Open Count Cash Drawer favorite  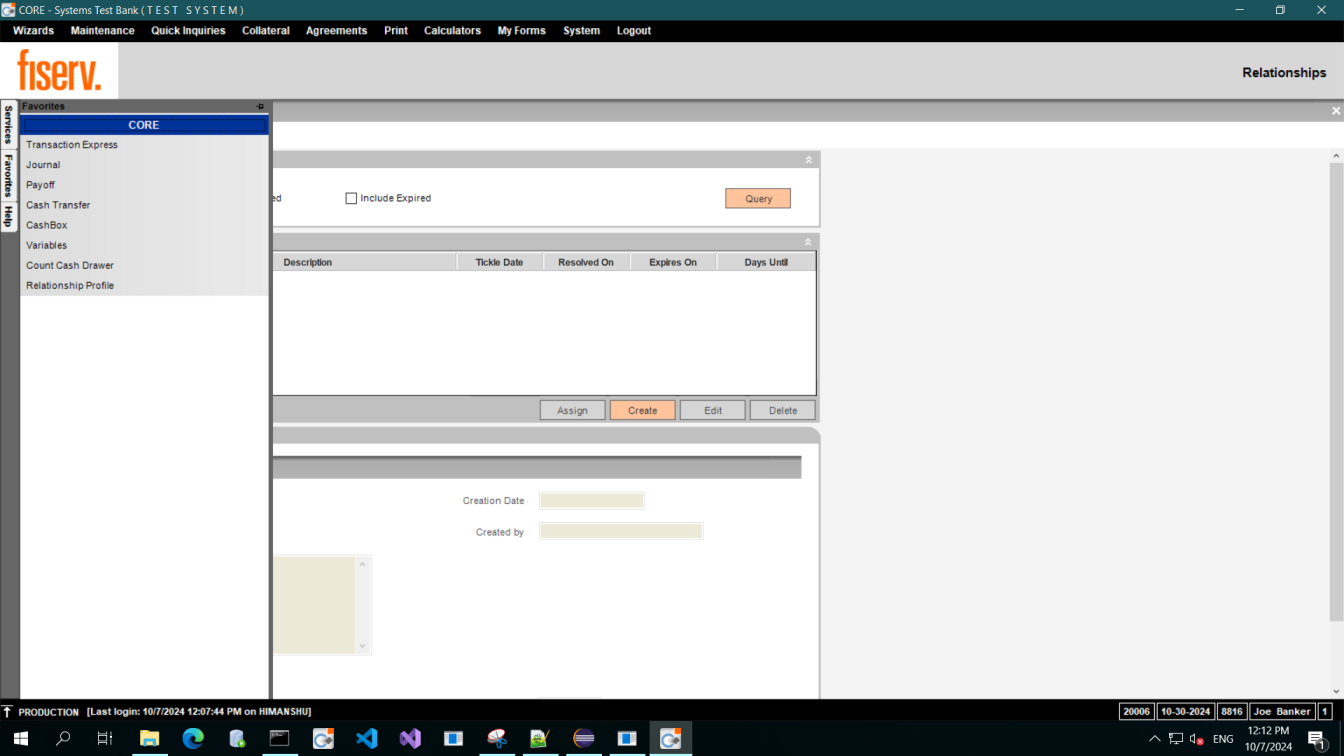pos(144,265)
